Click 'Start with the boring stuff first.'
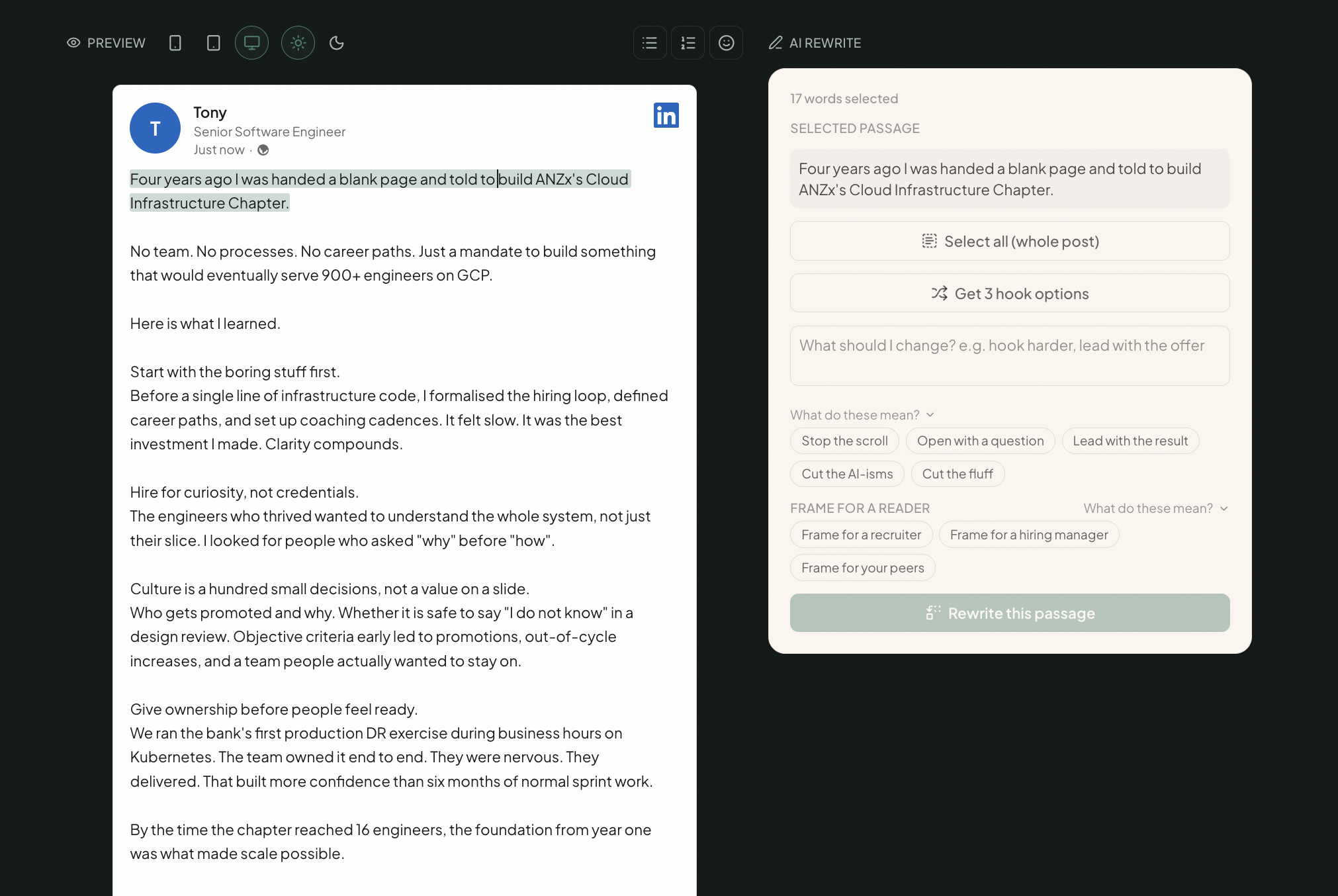The height and width of the screenshot is (896, 1338). tap(235, 372)
